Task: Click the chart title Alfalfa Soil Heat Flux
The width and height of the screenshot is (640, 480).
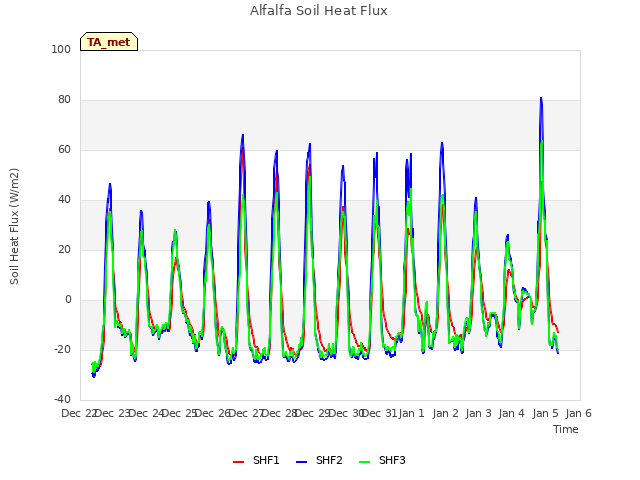Action: coord(319,11)
